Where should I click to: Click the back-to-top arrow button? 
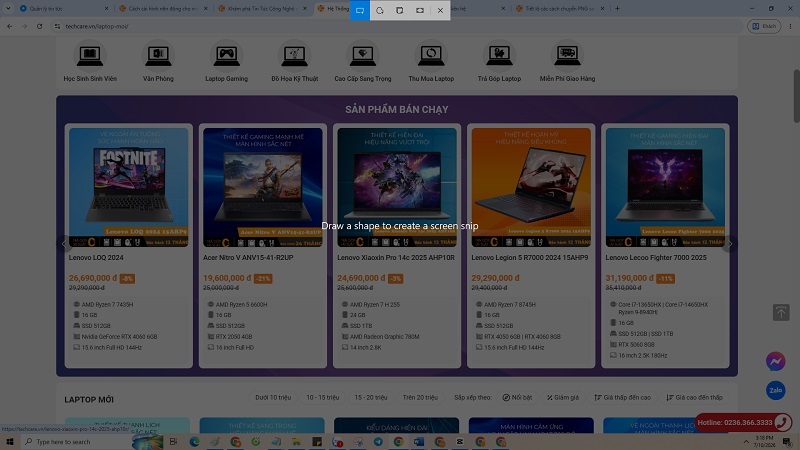click(x=781, y=312)
